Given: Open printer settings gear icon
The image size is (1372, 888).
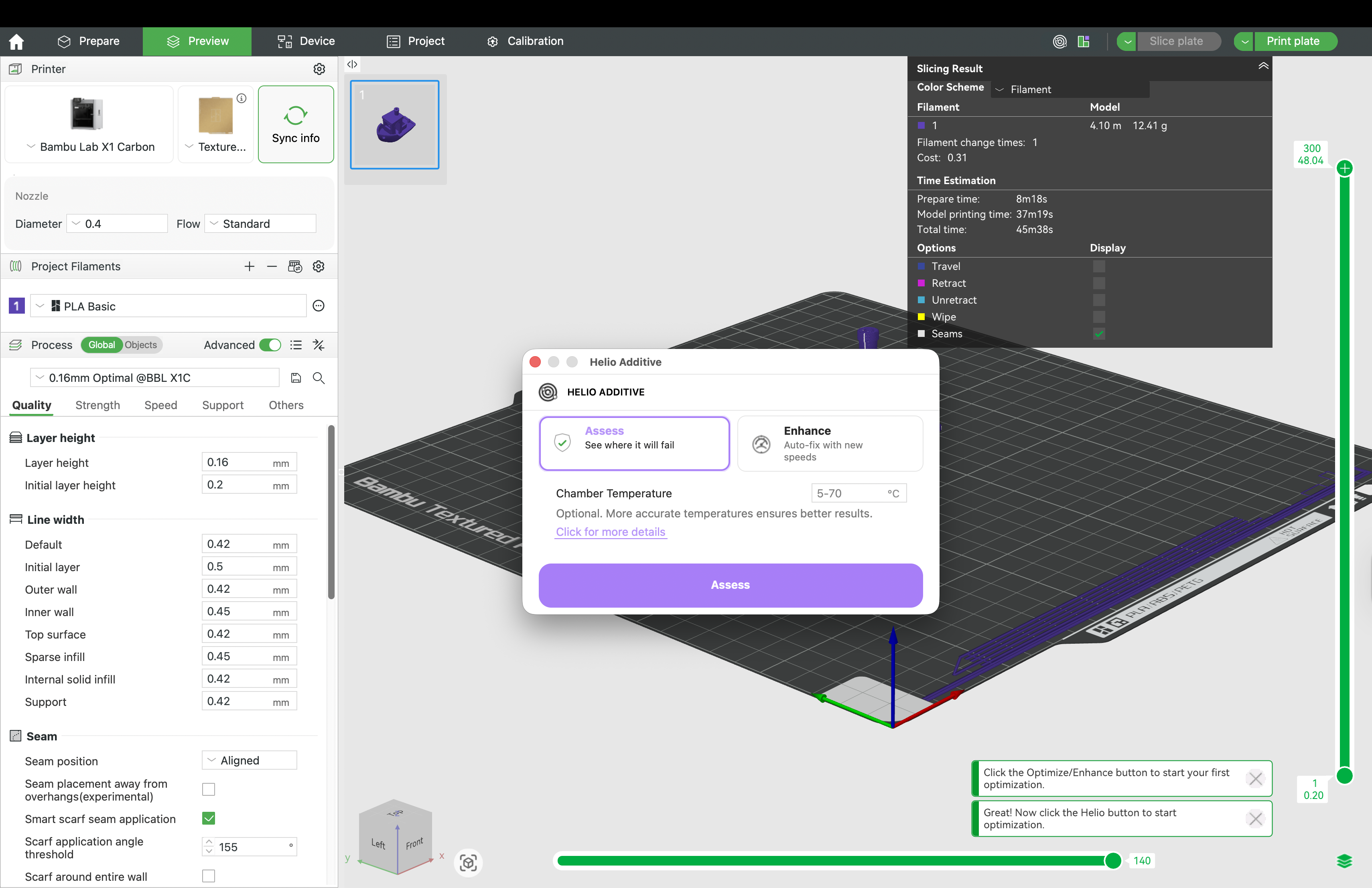Looking at the screenshot, I should [x=319, y=69].
